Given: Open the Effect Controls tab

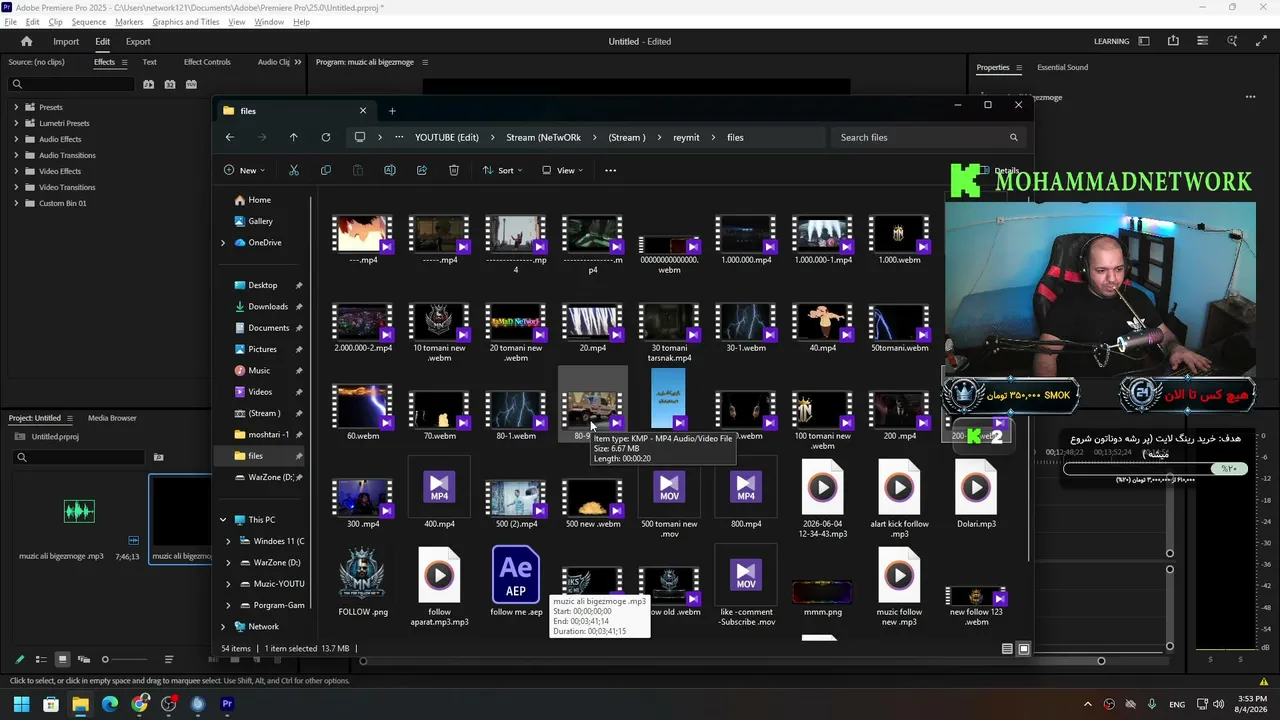Looking at the screenshot, I should (x=207, y=62).
